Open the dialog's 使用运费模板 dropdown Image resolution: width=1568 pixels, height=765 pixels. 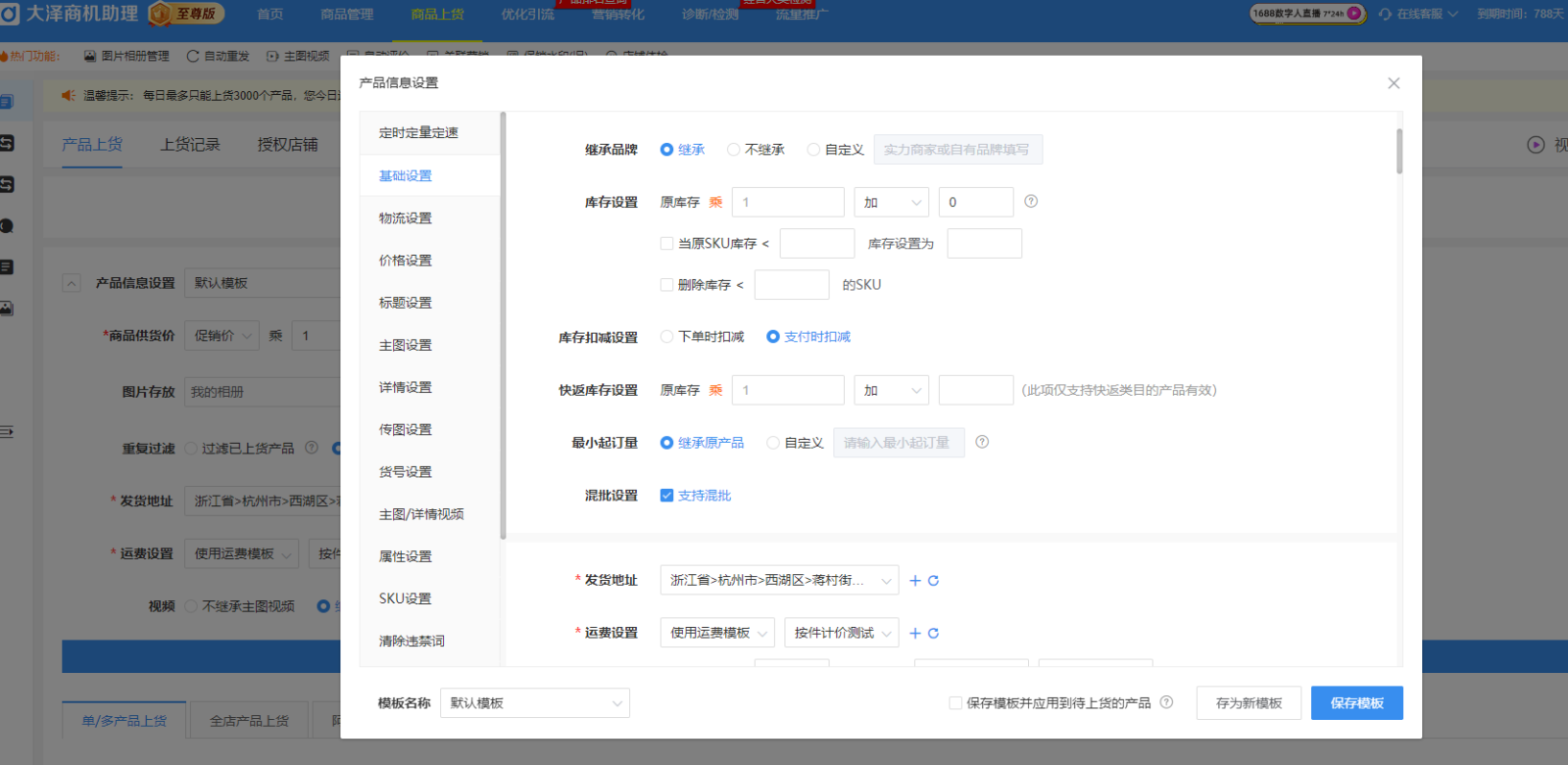point(717,633)
